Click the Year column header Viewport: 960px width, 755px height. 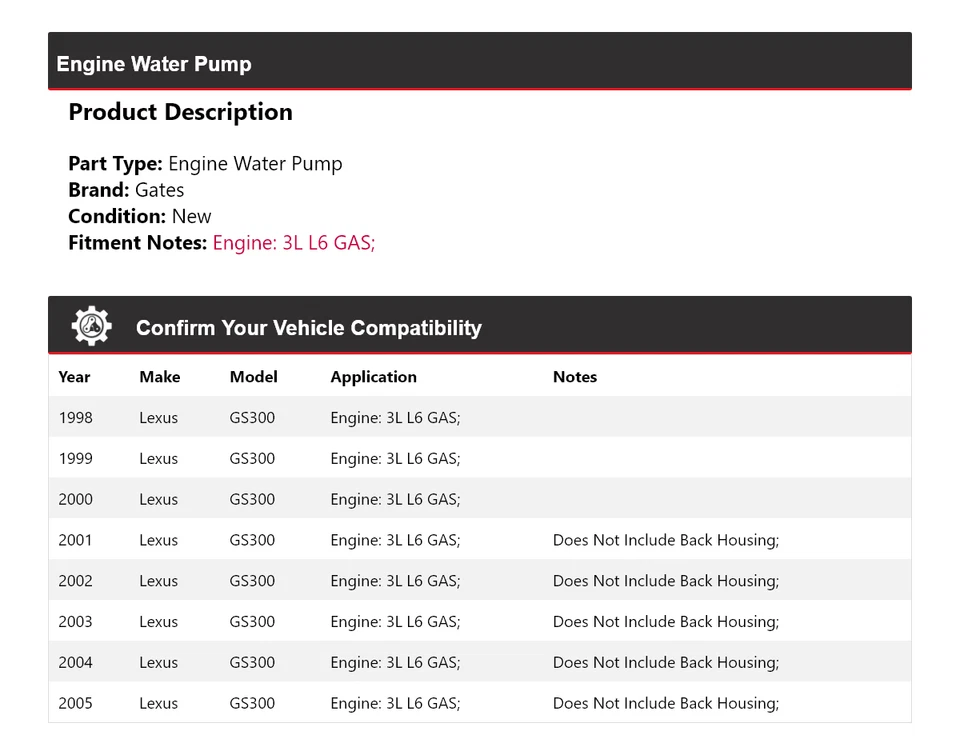74,377
